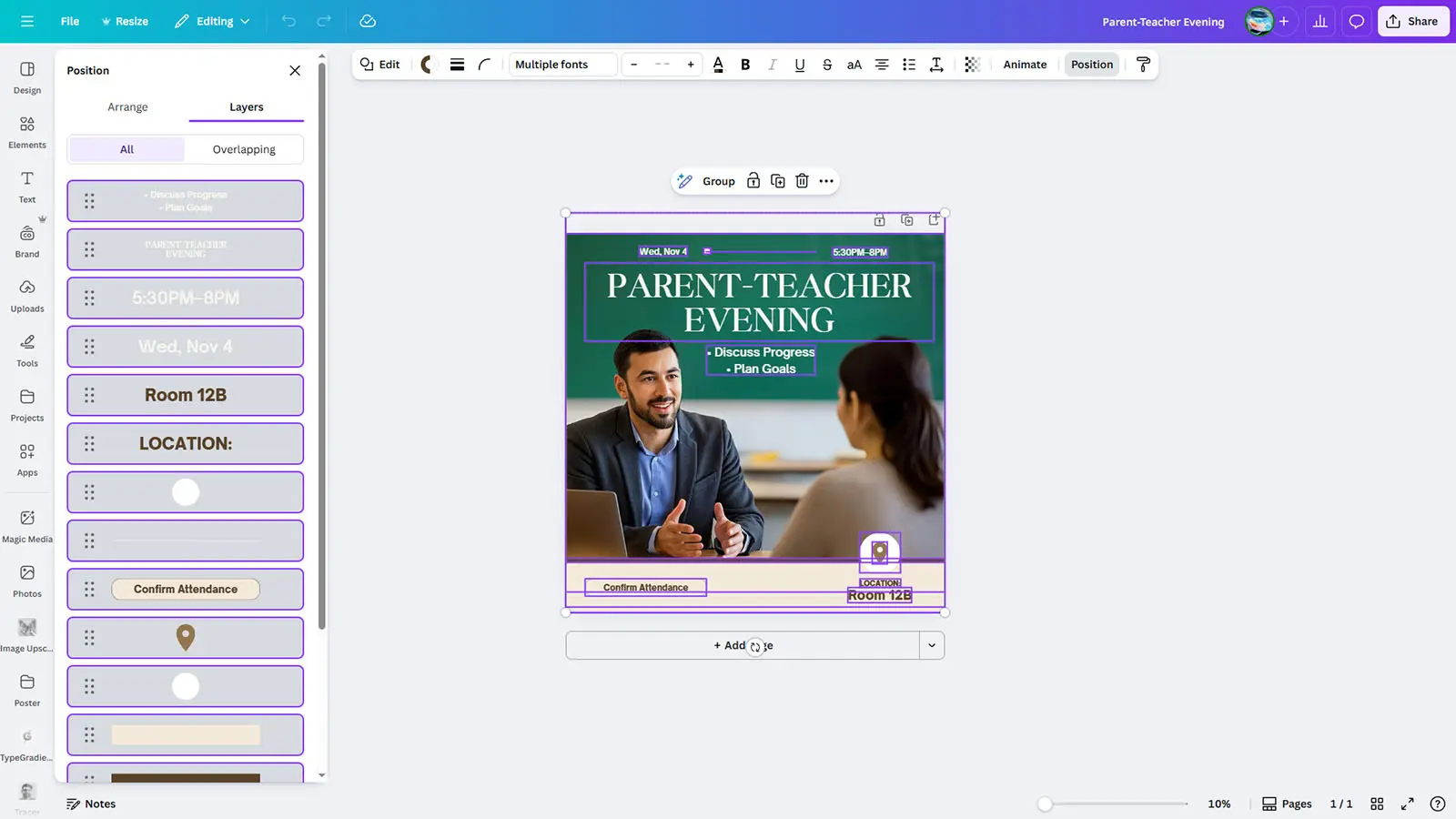This screenshot has width=1456, height=819.
Task: Open the Elements sidebar panel
Action: [27, 131]
